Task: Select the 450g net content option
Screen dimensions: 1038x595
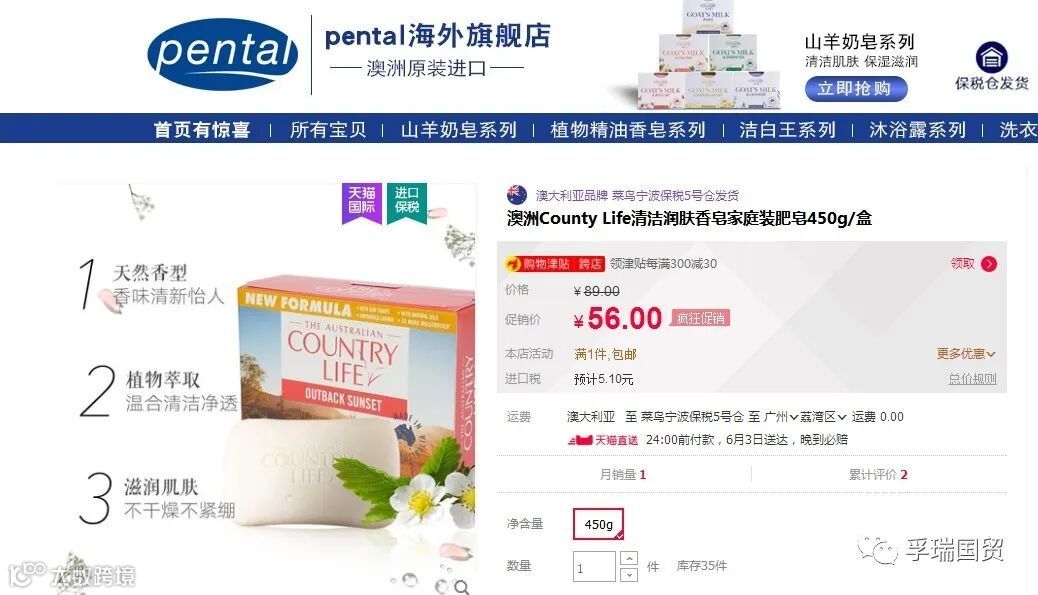Action: coord(598,524)
